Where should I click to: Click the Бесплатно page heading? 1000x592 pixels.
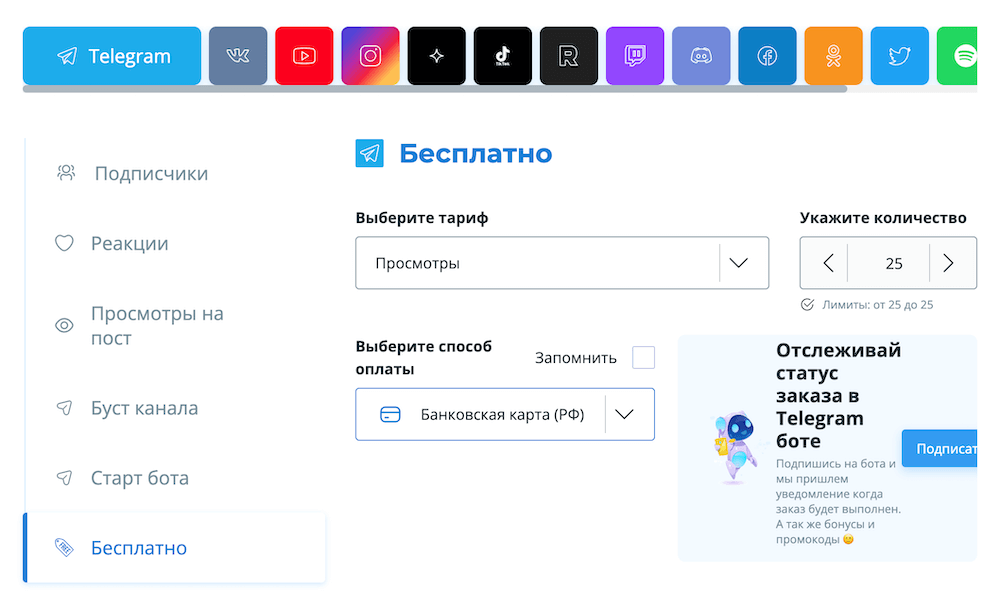pyautogui.click(x=475, y=153)
